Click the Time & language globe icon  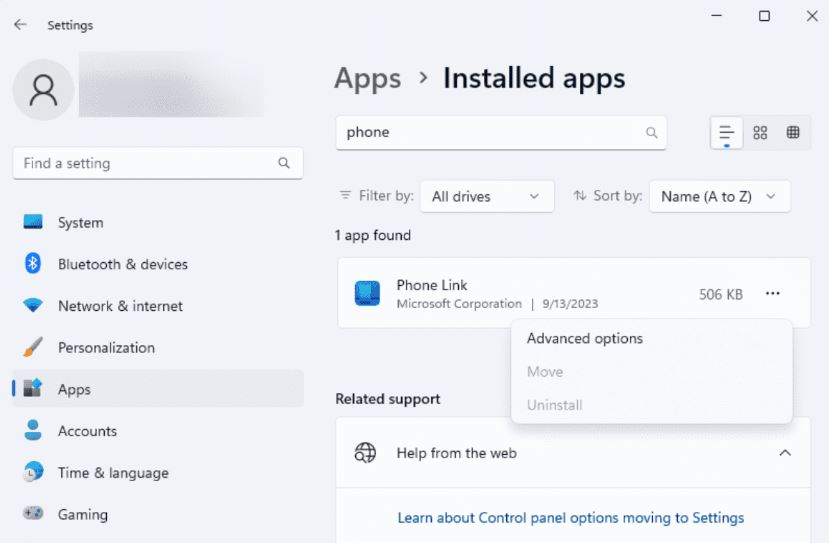coord(33,472)
